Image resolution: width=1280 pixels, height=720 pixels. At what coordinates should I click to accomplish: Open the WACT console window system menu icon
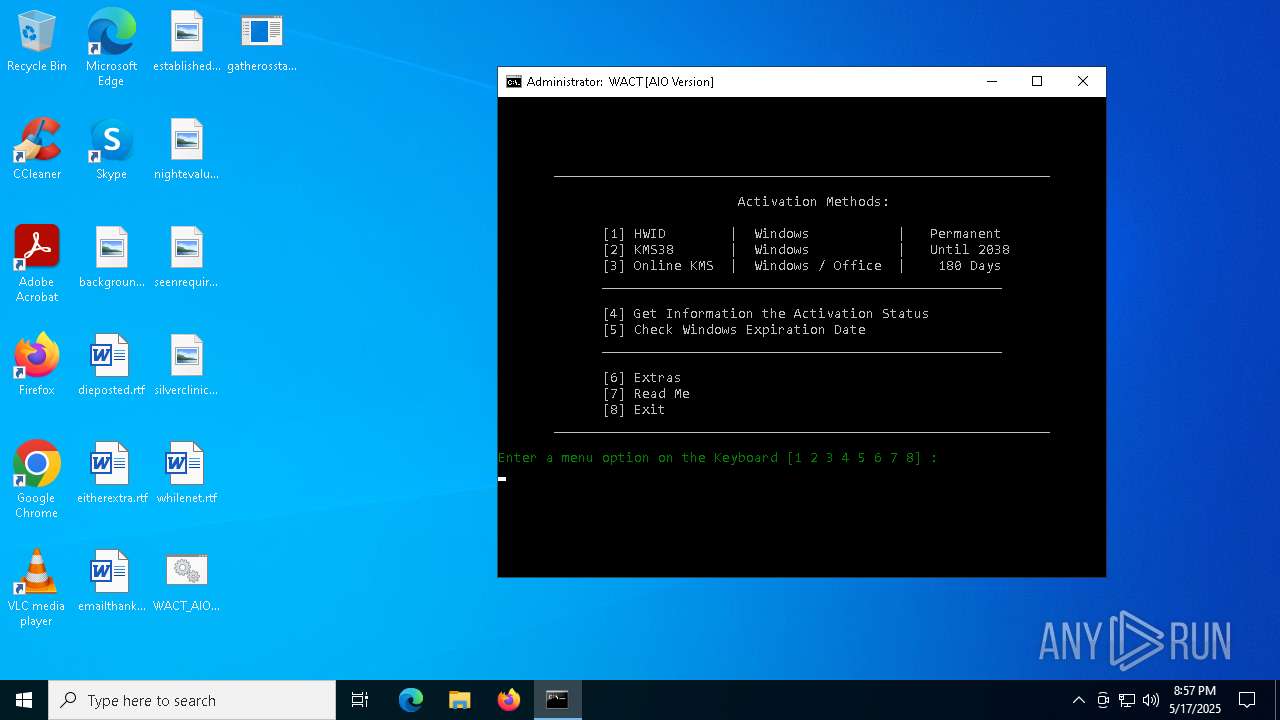point(513,82)
